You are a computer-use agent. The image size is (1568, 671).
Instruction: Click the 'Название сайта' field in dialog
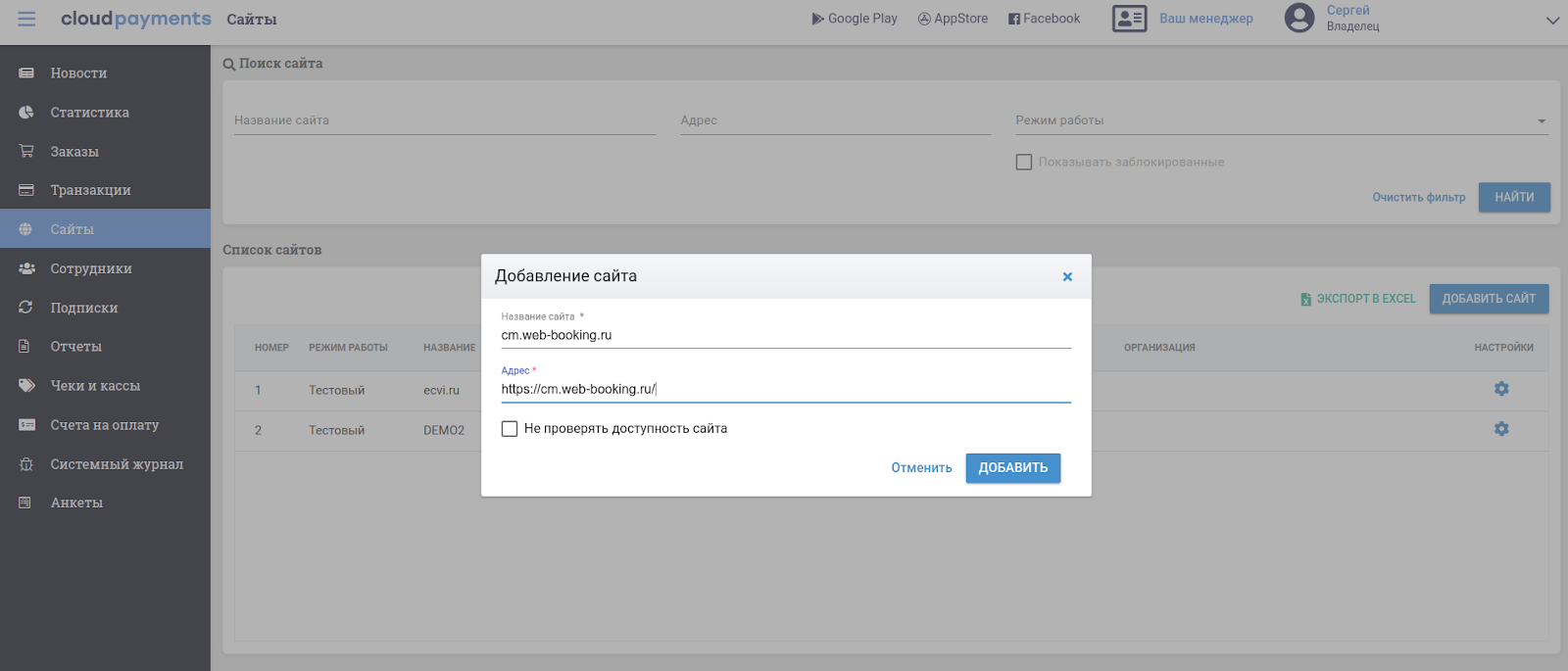[x=785, y=335]
